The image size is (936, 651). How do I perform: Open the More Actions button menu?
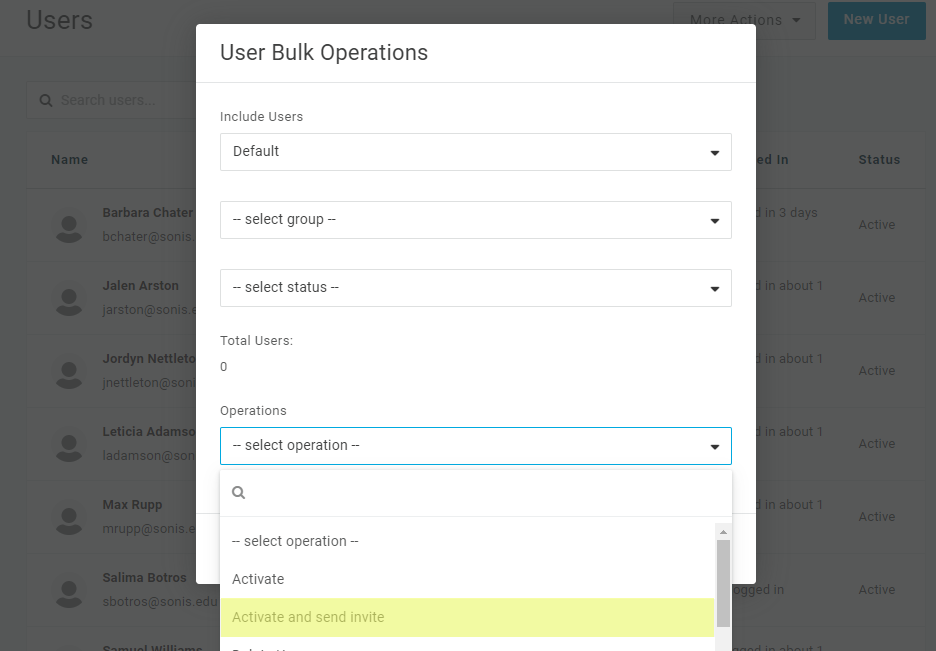point(744,20)
